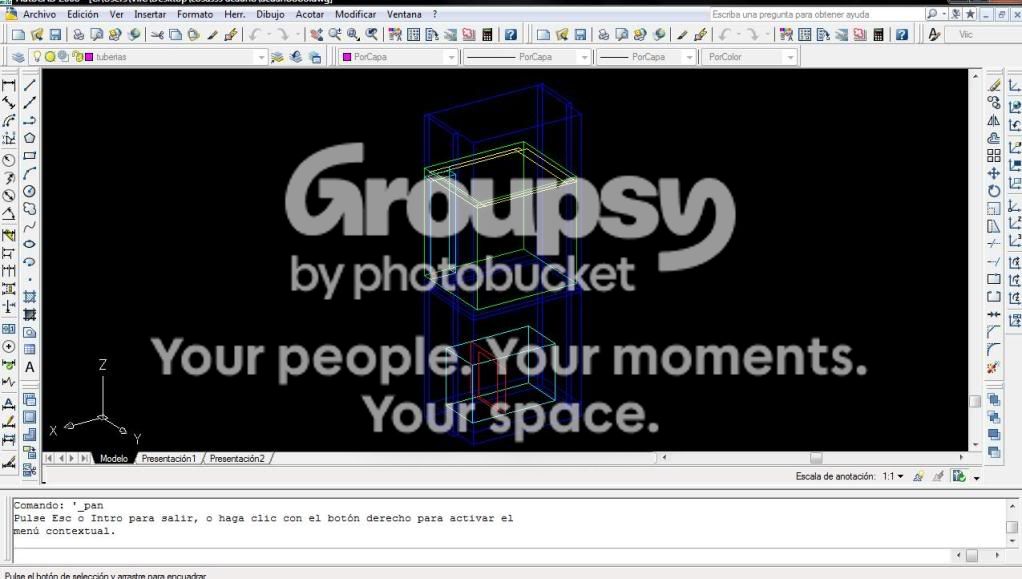The height and width of the screenshot is (579, 1022).
Task: Select the Modelo tab
Action: pos(114,458)
